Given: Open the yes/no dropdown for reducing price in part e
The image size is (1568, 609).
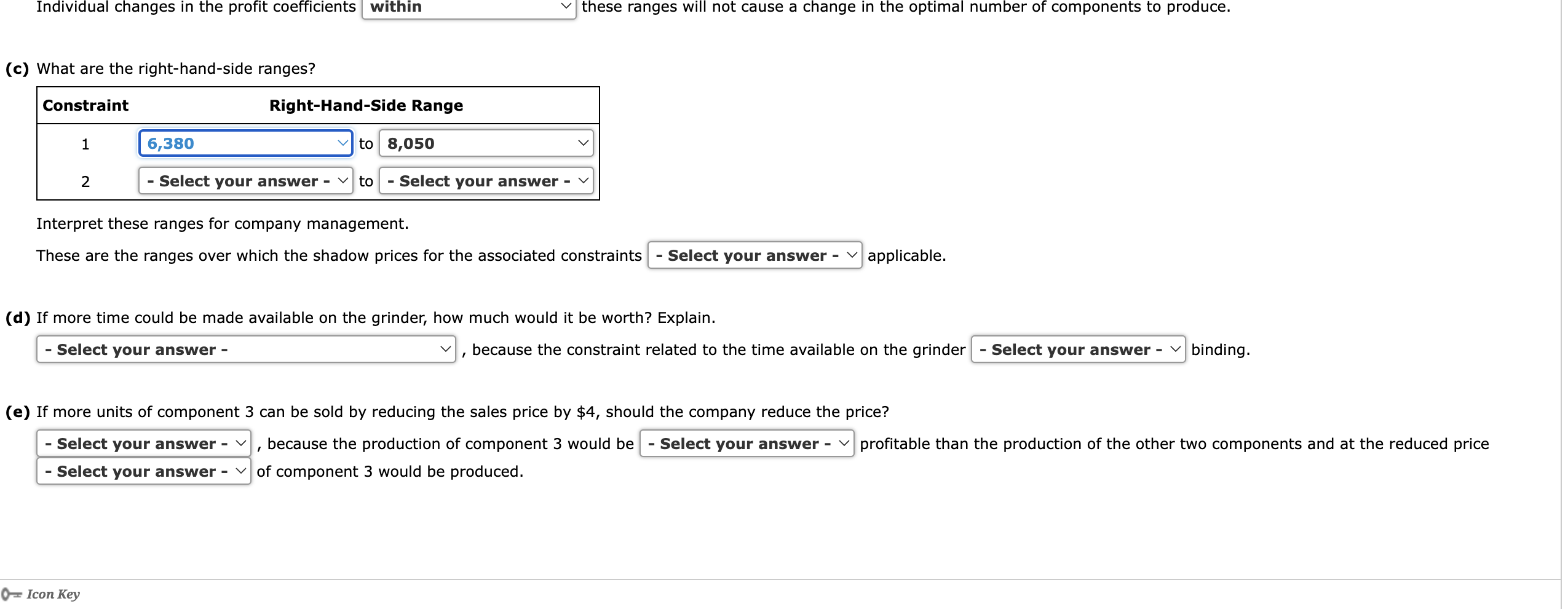Looking at the screenshot, I should 143,444.
